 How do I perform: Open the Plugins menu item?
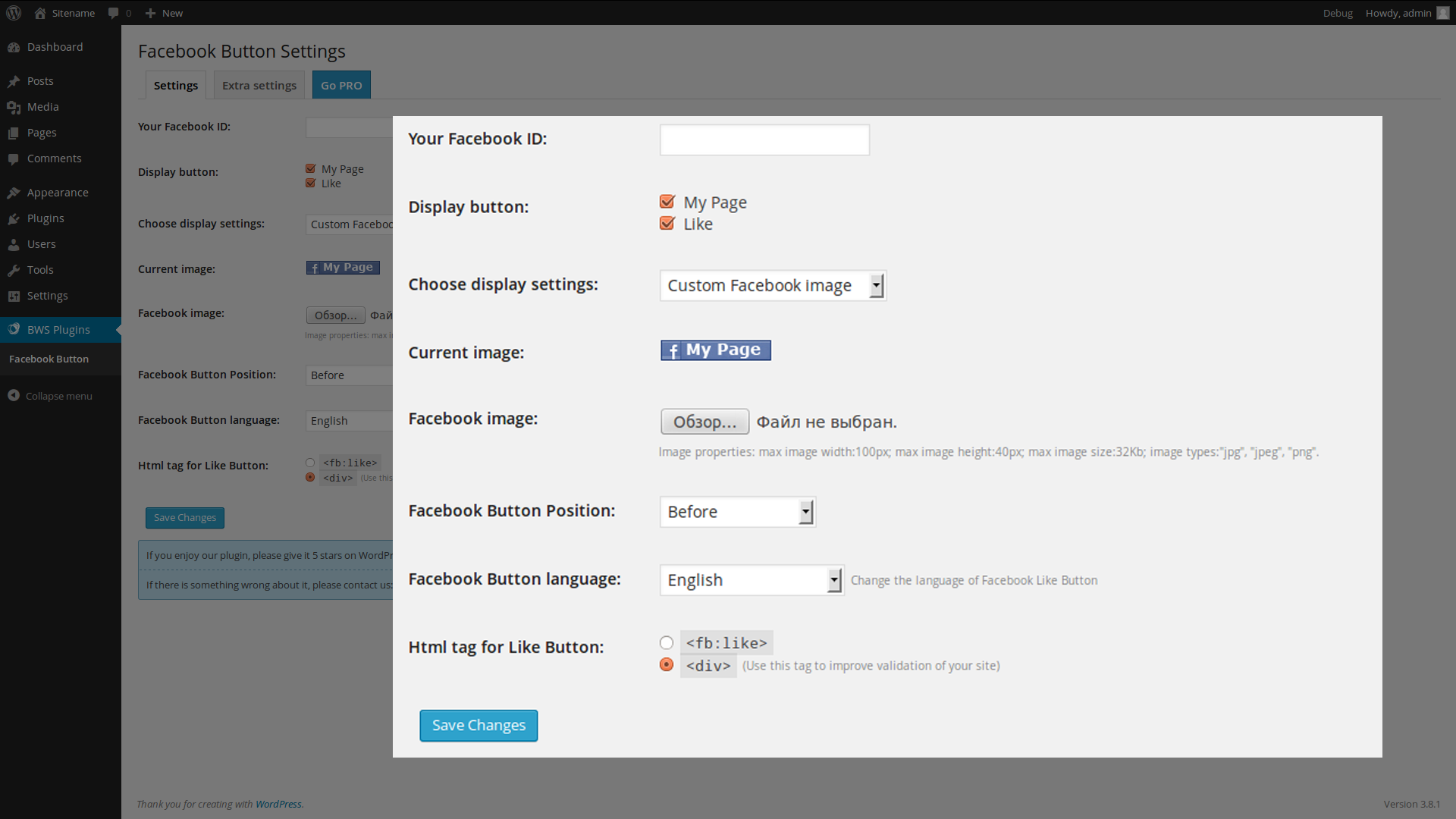pyautogui.click(x=61, y=218)
